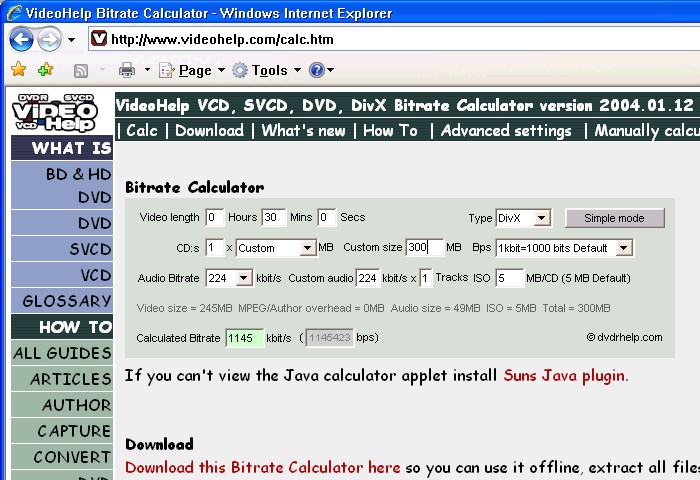Screen dimensions: 700x480
Task: Click the 'Total = 300MB' text
Action: click(576, 308)
